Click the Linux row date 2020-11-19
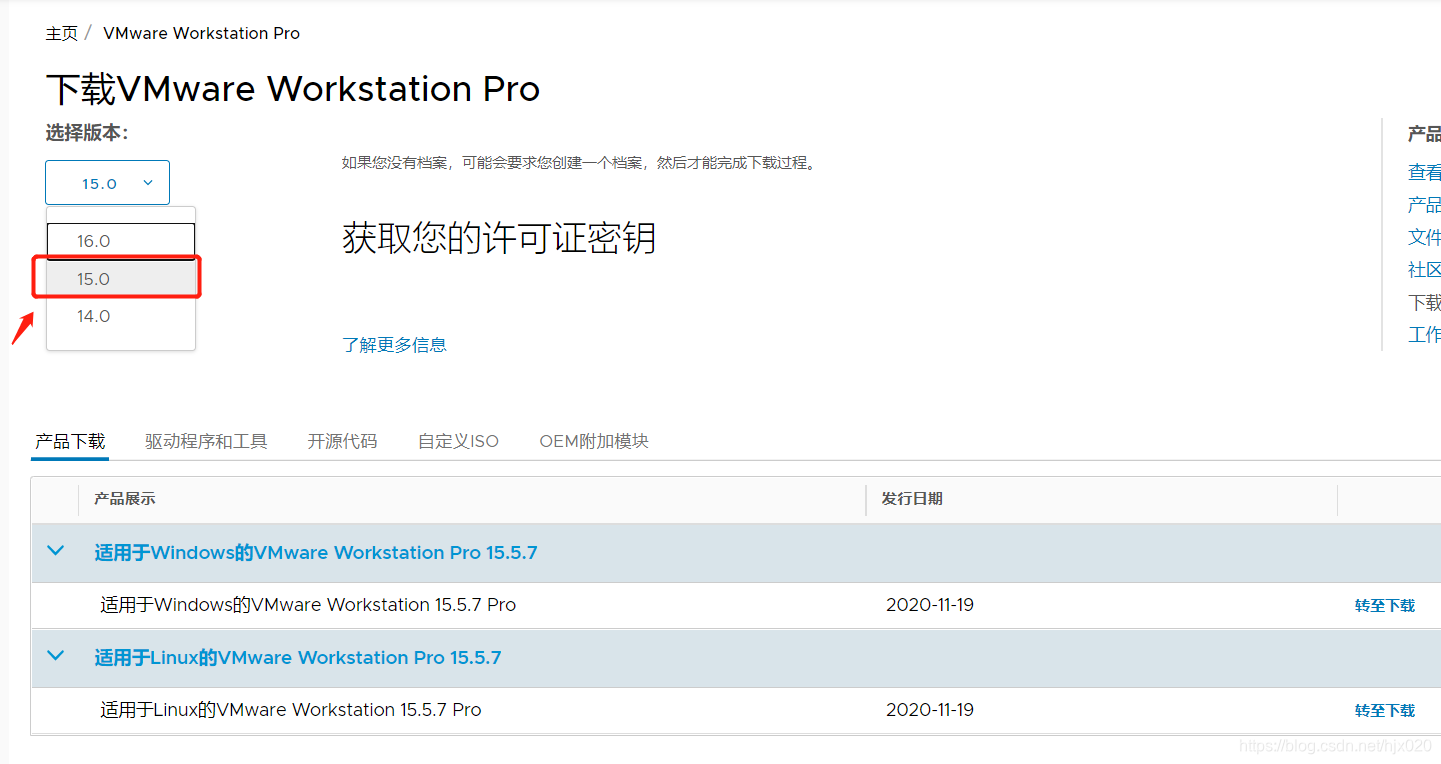 pos(930,710)
